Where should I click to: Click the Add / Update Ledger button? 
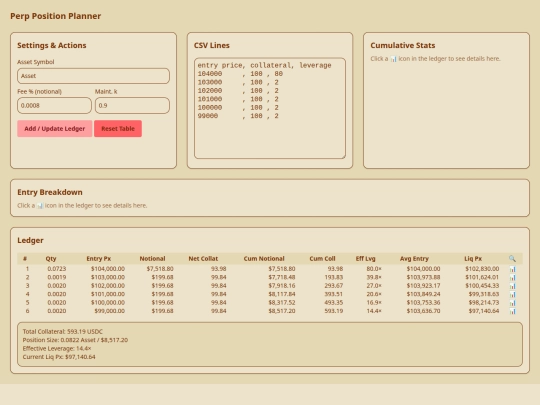[55, 128]
